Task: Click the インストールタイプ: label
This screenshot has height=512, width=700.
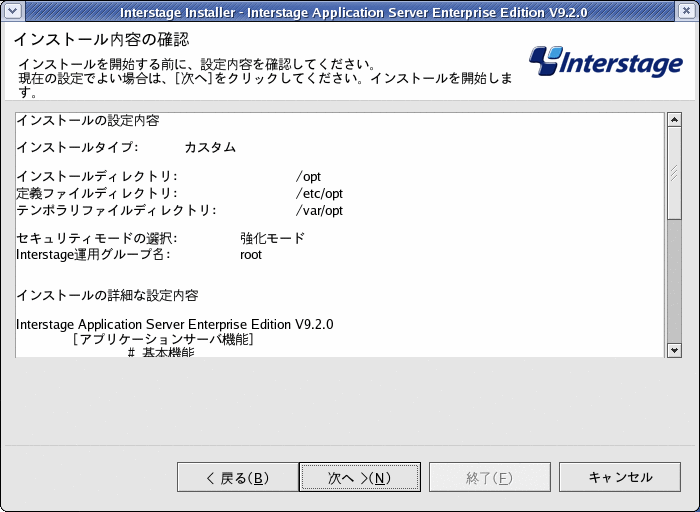Action: click(77, 147)
